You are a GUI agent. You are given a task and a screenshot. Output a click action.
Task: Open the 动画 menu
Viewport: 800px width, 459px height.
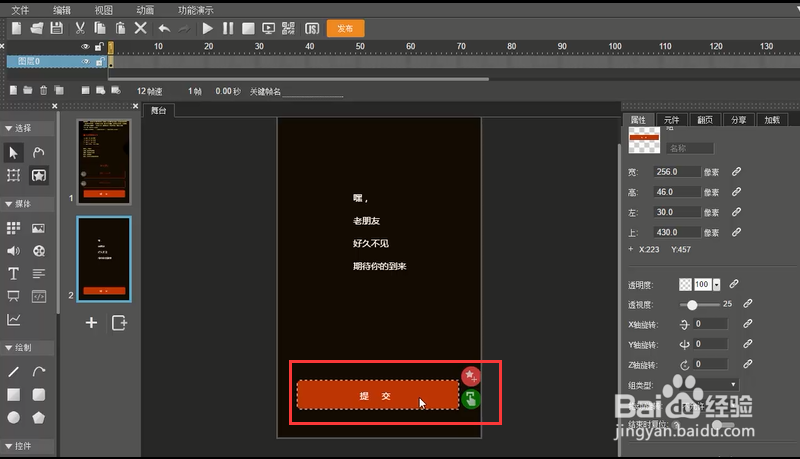[145, 10]
